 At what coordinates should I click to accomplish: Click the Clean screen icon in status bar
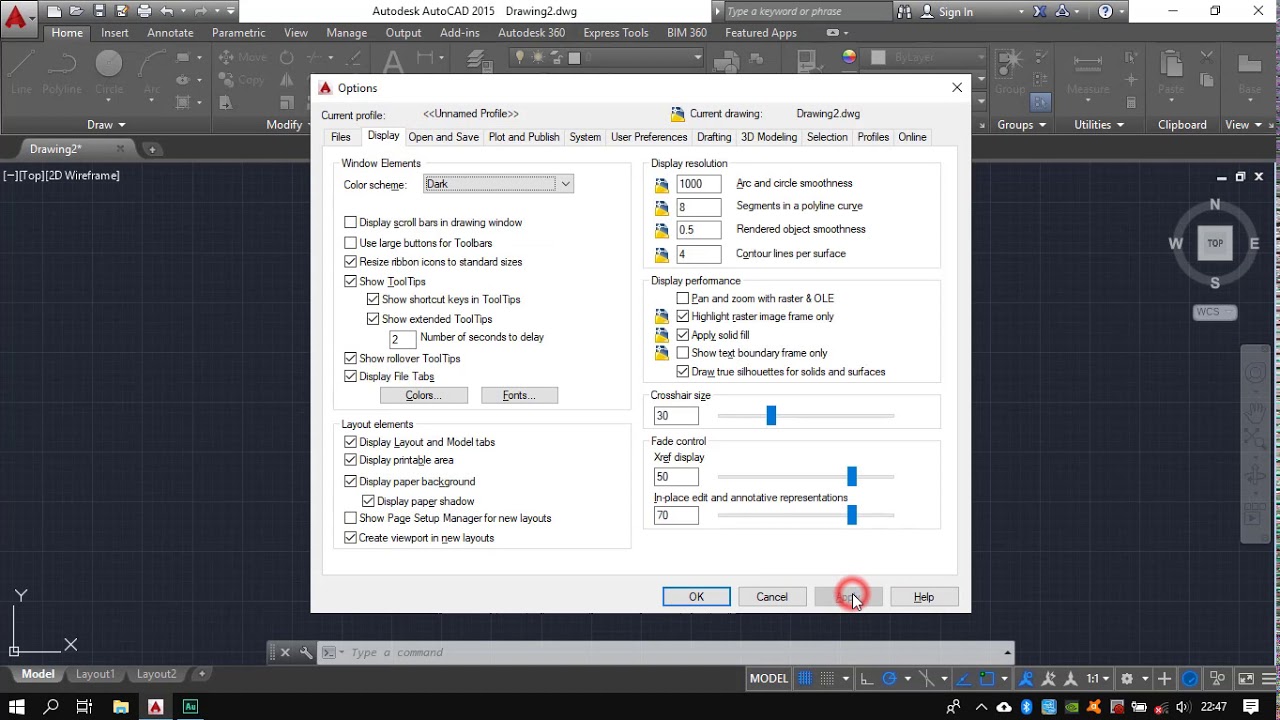(1245, 678)
